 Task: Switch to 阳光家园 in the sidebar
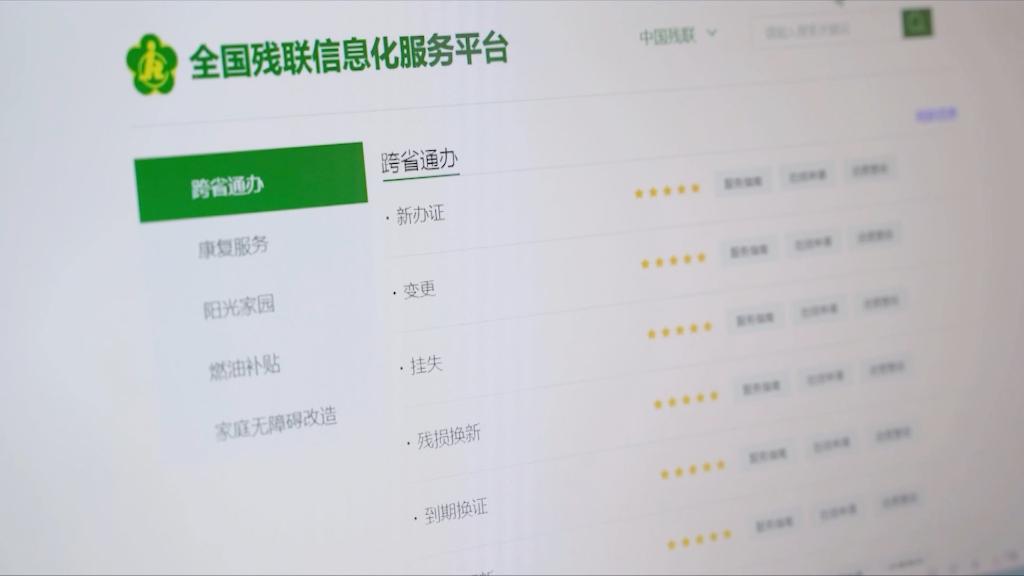(239, 308)
